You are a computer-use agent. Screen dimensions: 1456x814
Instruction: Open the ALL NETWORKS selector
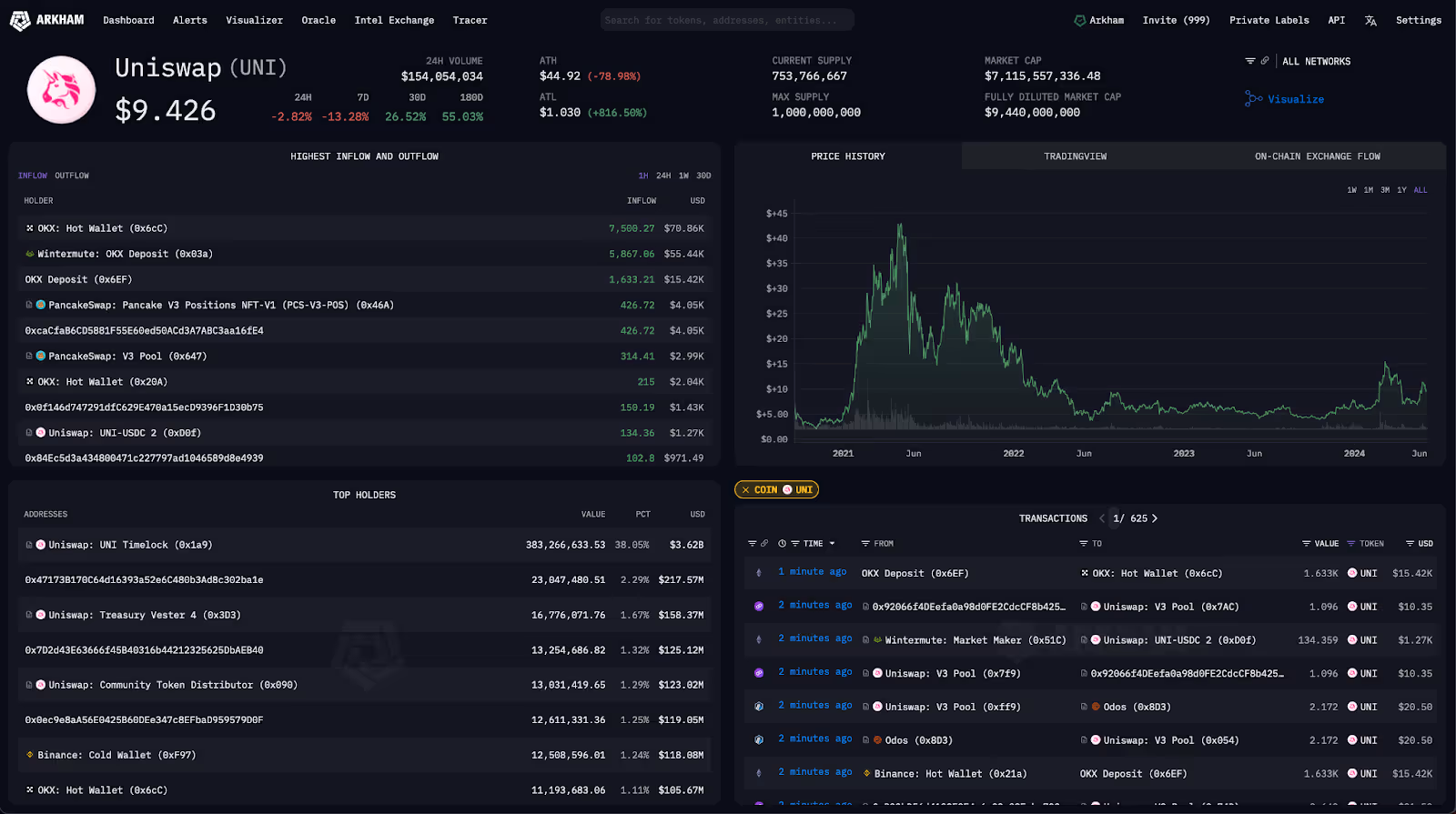click(1316, 61)
